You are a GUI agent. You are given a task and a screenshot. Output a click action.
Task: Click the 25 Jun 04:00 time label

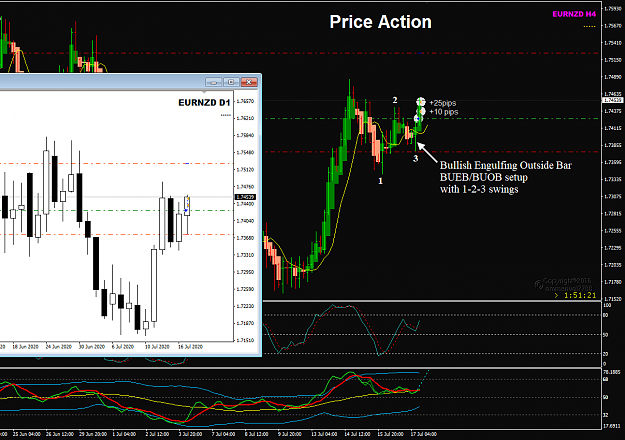(x=26, y=434)
